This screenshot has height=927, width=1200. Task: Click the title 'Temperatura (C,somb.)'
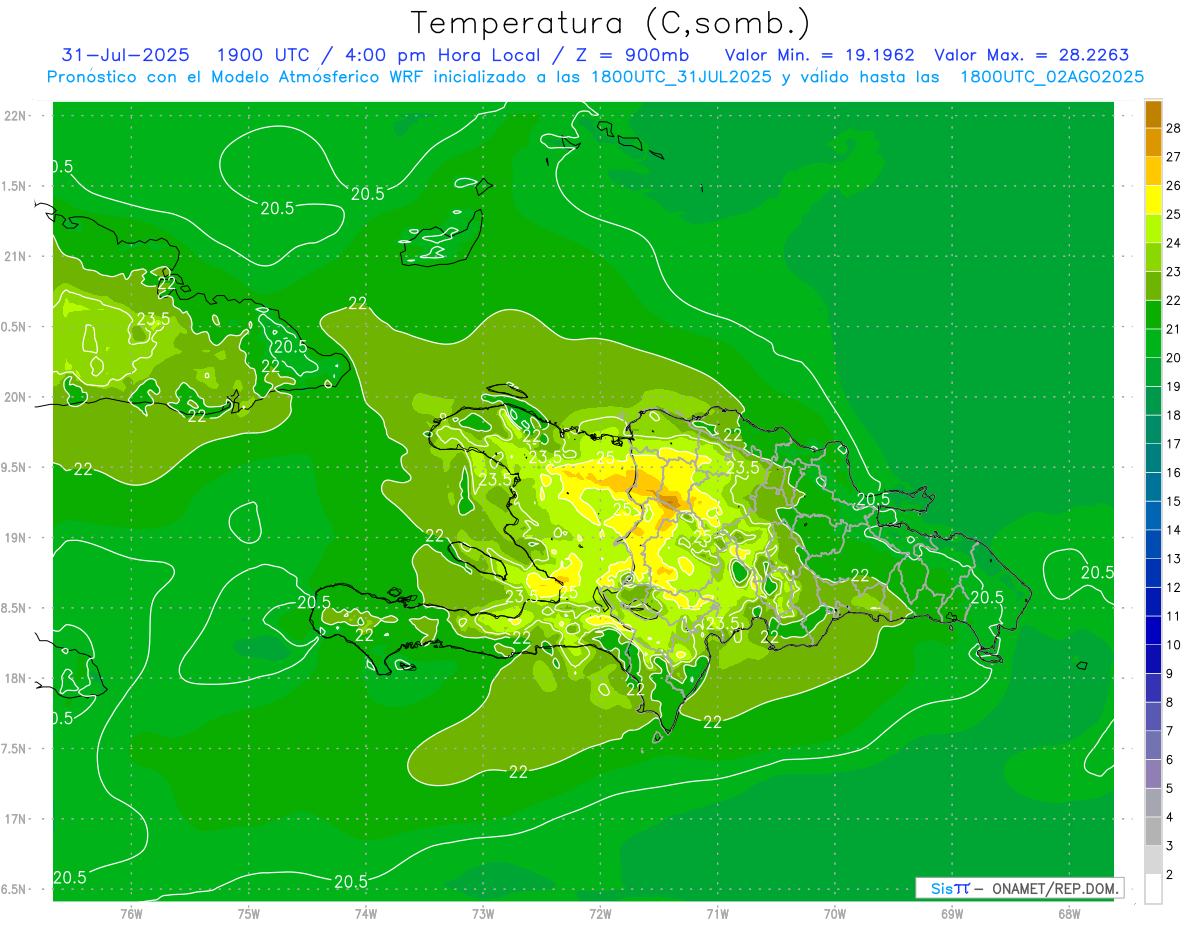tap(611, 23)
